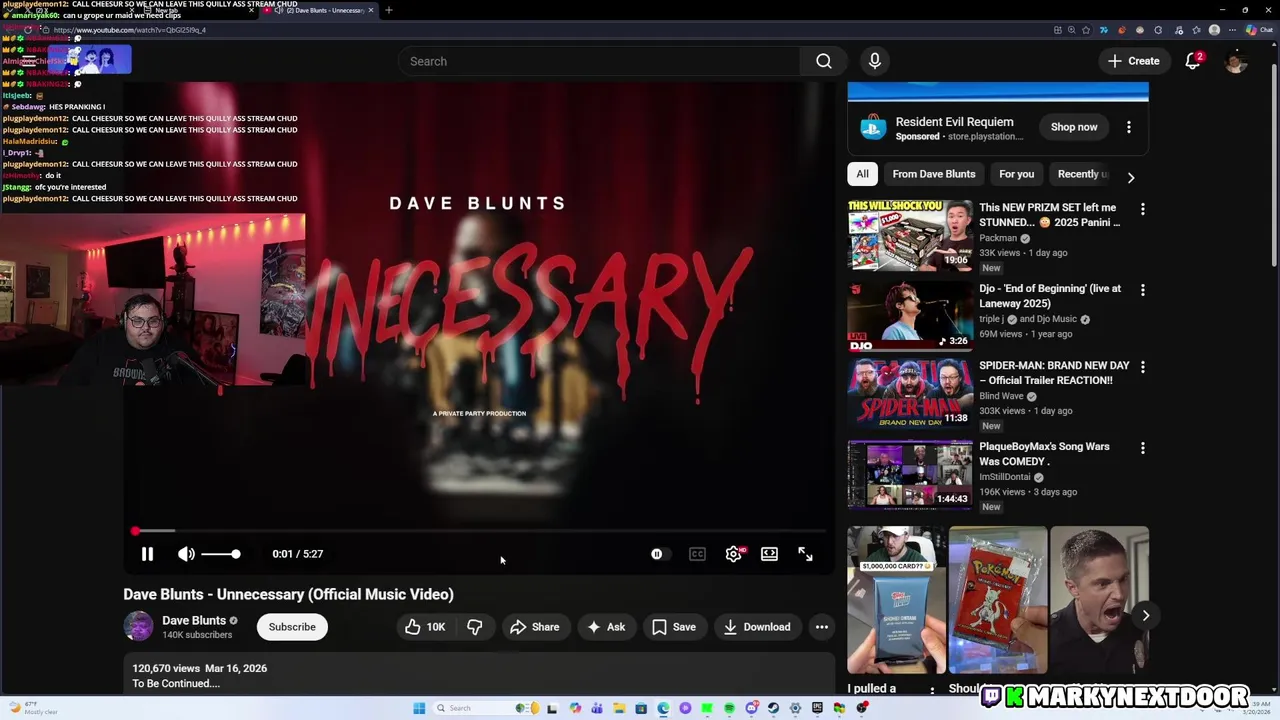Open Windows Start menu

pyautogui.click(x=419, y=708)
